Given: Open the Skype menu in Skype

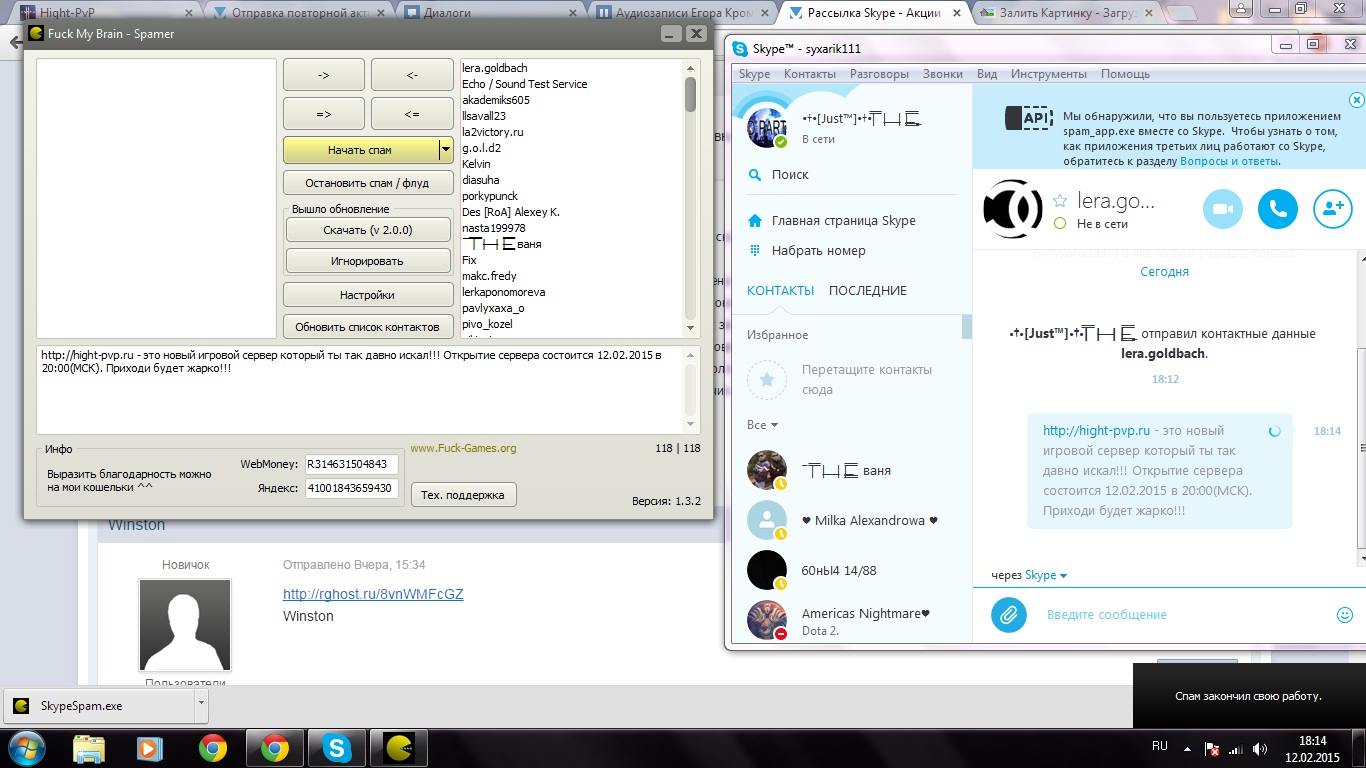Looking at the screenshot, I should point(754,74).
